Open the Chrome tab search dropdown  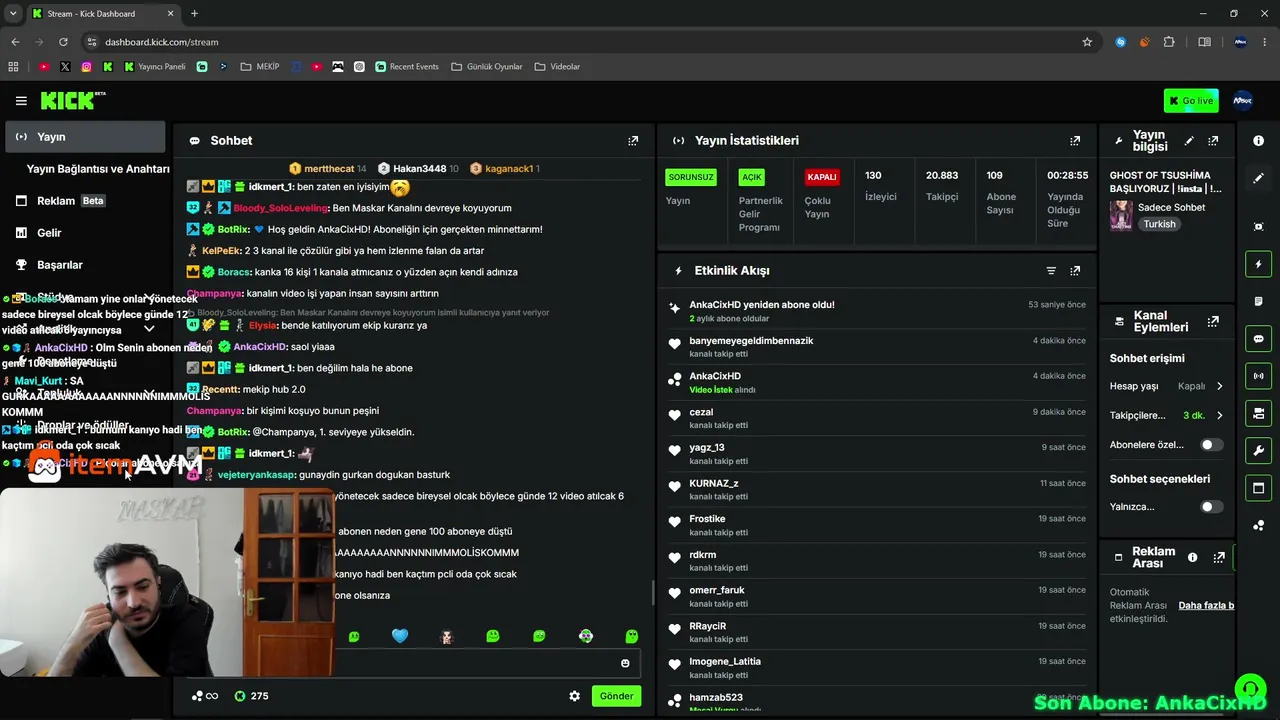[14, 14]
